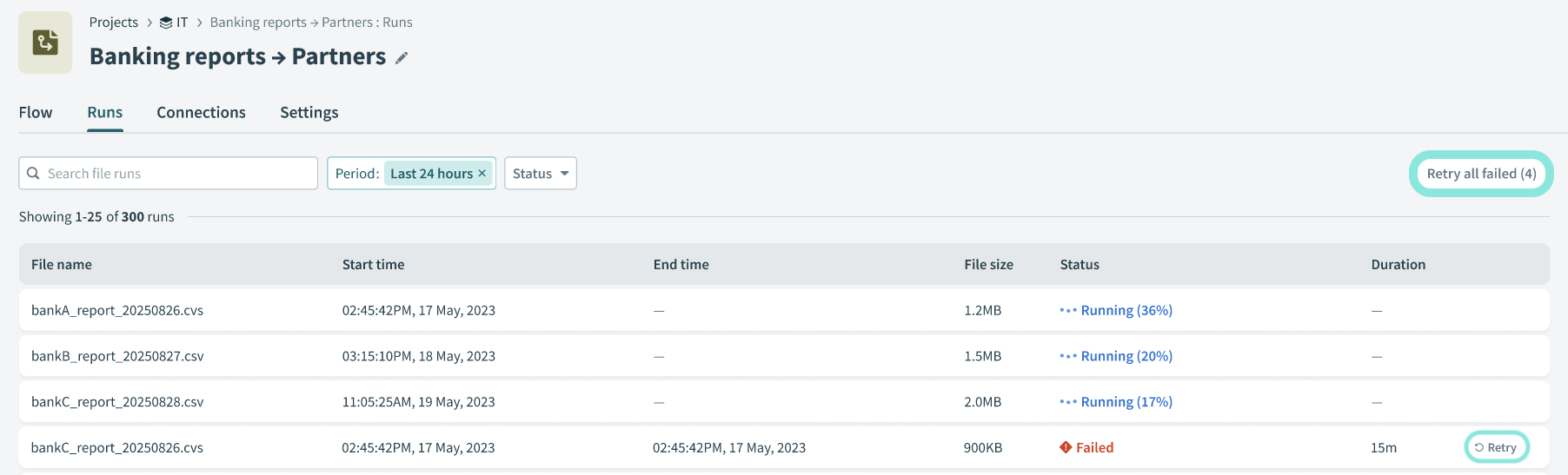
Task: Click the red Failed status icon
Action: pos(1066,448)
